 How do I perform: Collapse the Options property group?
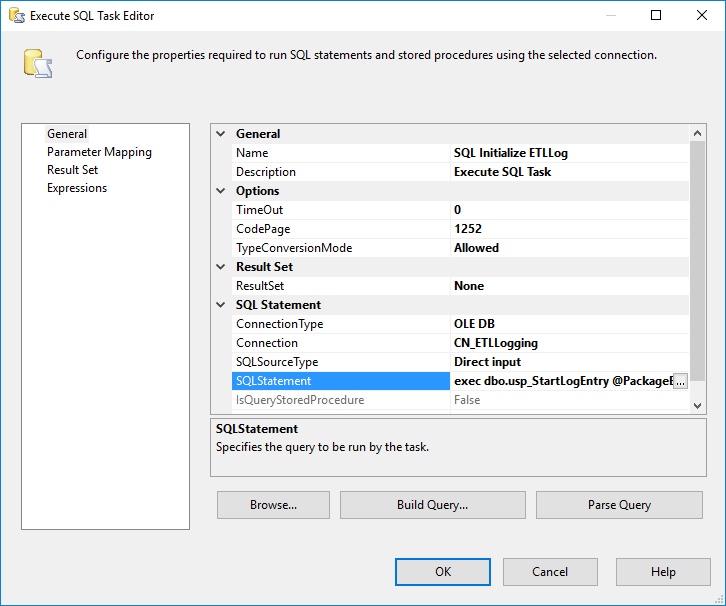[221, 191]
